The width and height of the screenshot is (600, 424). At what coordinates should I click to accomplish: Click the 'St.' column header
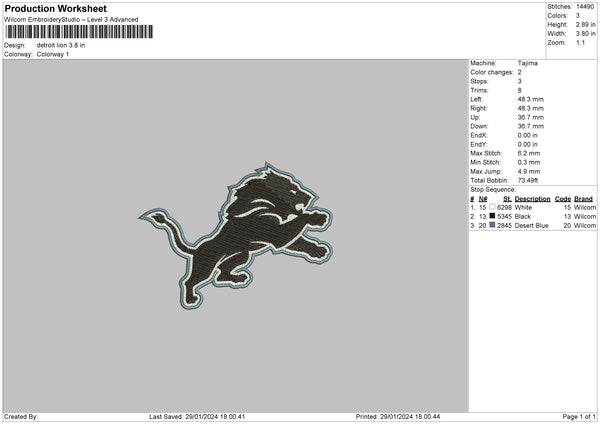507,199
